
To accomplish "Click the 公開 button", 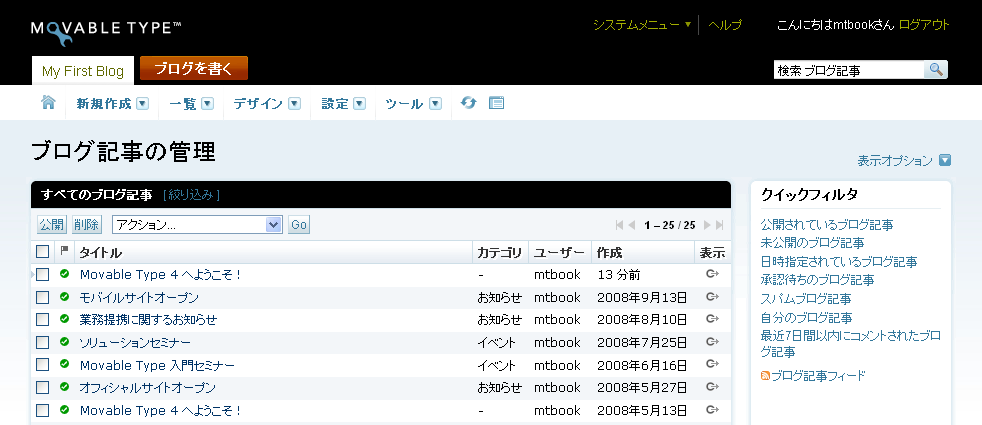I will tap(51, 225).
